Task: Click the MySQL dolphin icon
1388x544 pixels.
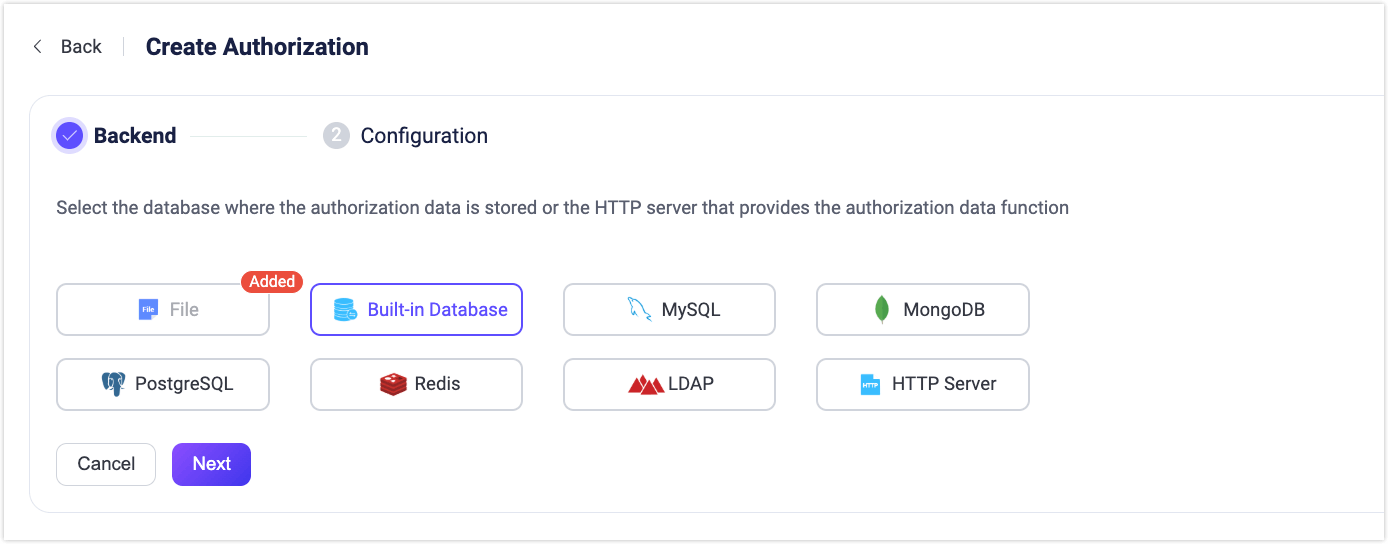Action: click(639, 310)
